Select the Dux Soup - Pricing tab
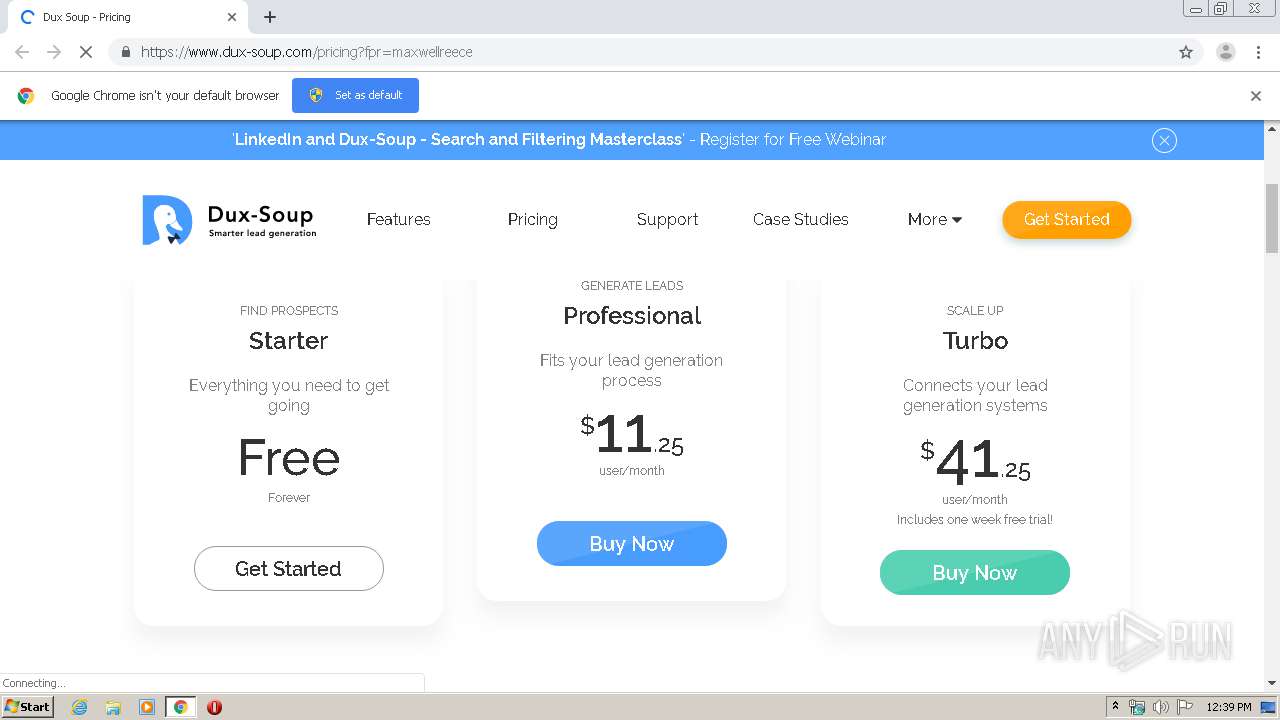Screen dimensions: 1280x720 point(126,17)
